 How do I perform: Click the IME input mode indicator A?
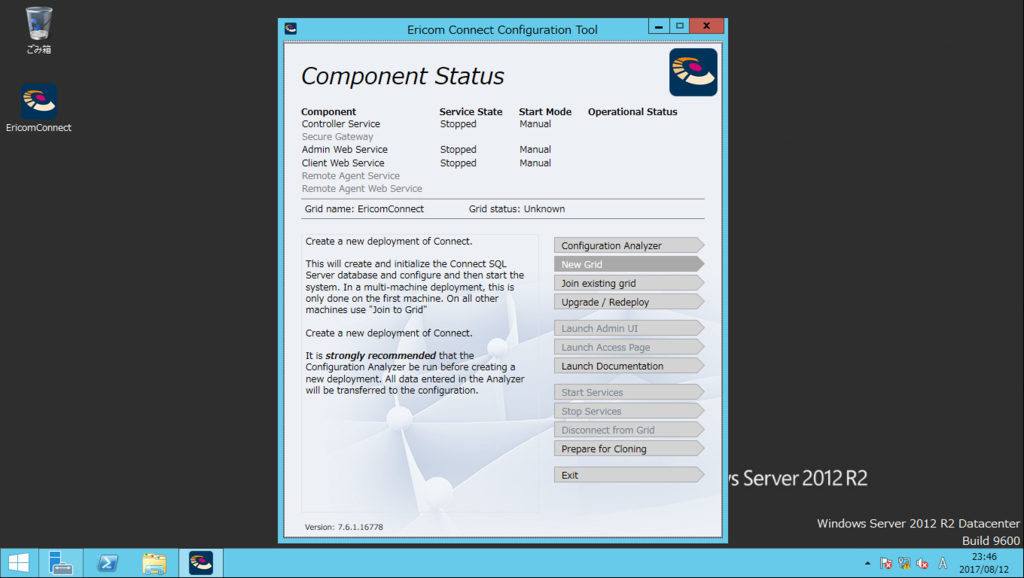pyautogui.click(x=942, y=563)
